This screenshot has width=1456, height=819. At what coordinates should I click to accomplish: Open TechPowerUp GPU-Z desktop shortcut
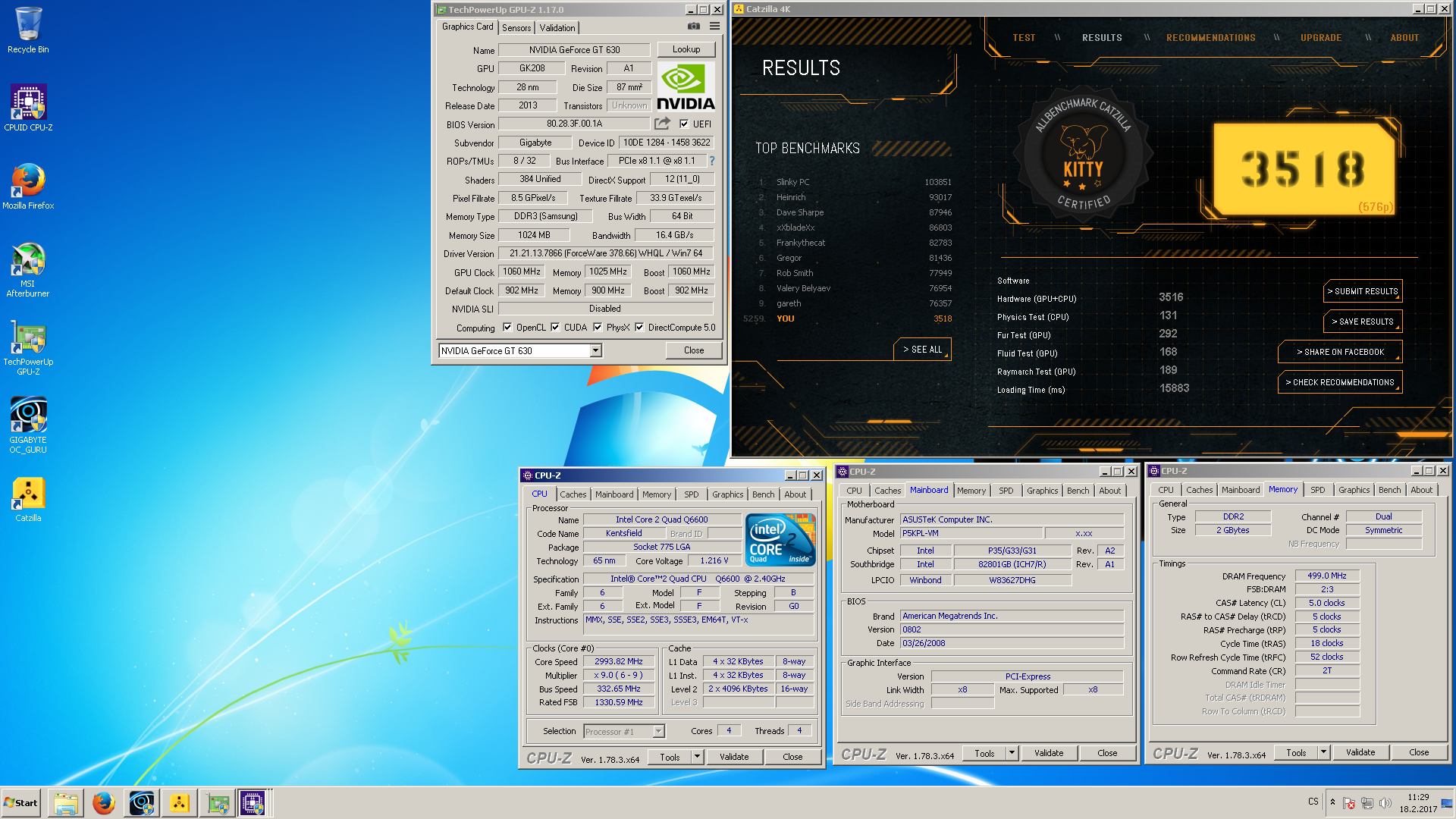pyautogui.click(x=28, y=347)
